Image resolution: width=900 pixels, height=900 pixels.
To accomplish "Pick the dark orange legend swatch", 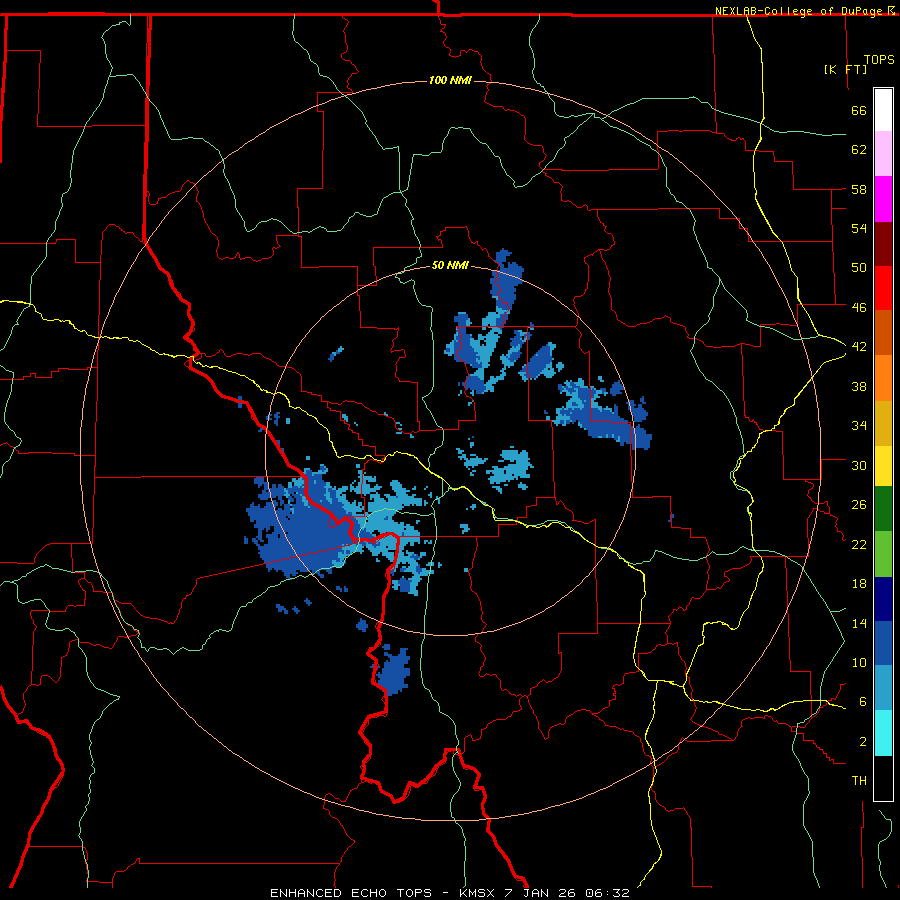I will pyautogui.click(x=883, y=333).
